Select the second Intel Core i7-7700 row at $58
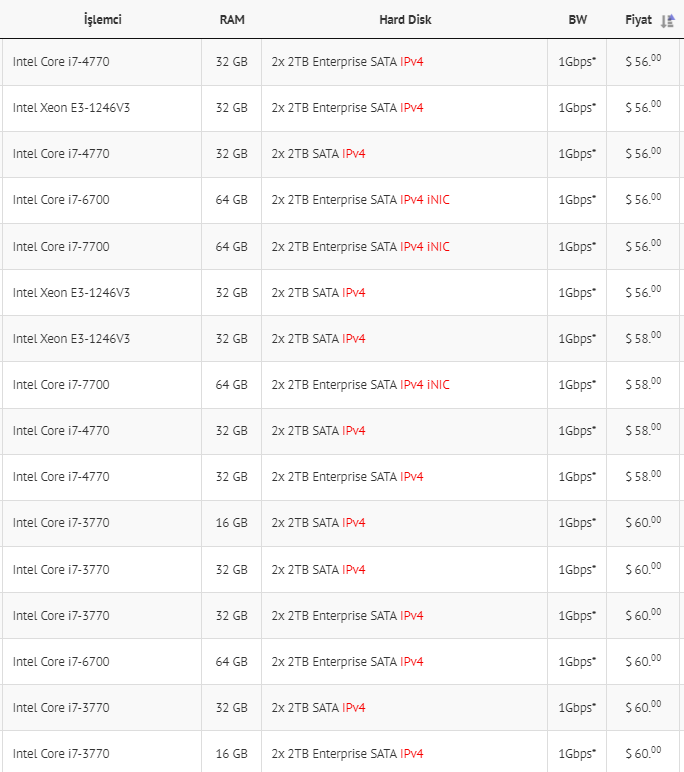Image resolution: width=684 pixels, height=772 pixels. pos(342,385)
